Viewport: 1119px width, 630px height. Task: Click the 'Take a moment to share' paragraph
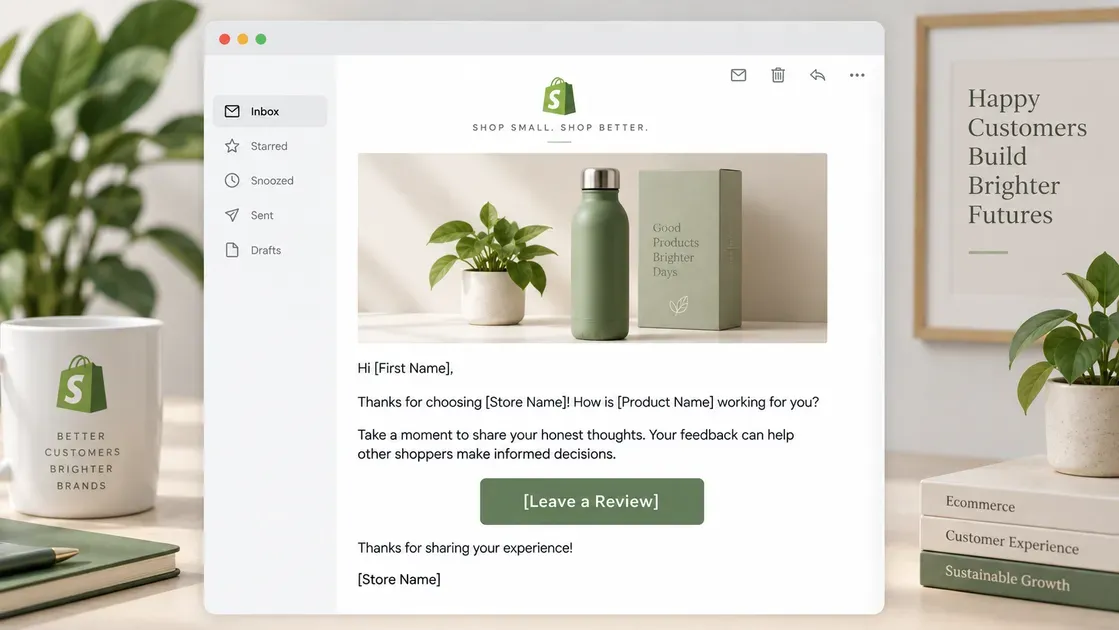coord(576,444)
